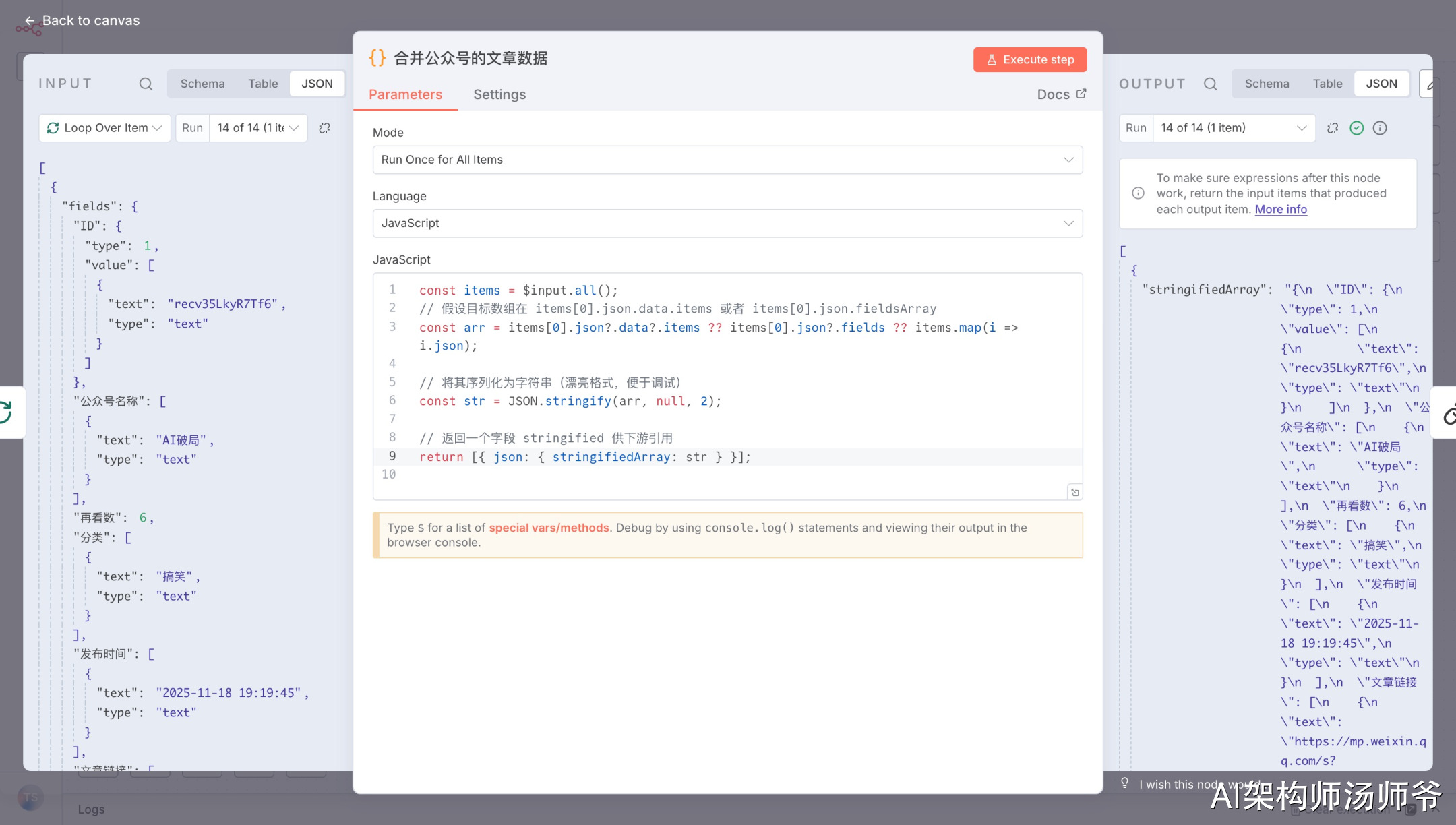The height and width of the screenshot is (825, 1456).
Task: Click the green execution success checkmark icon
Action: tap(1357, 128)
